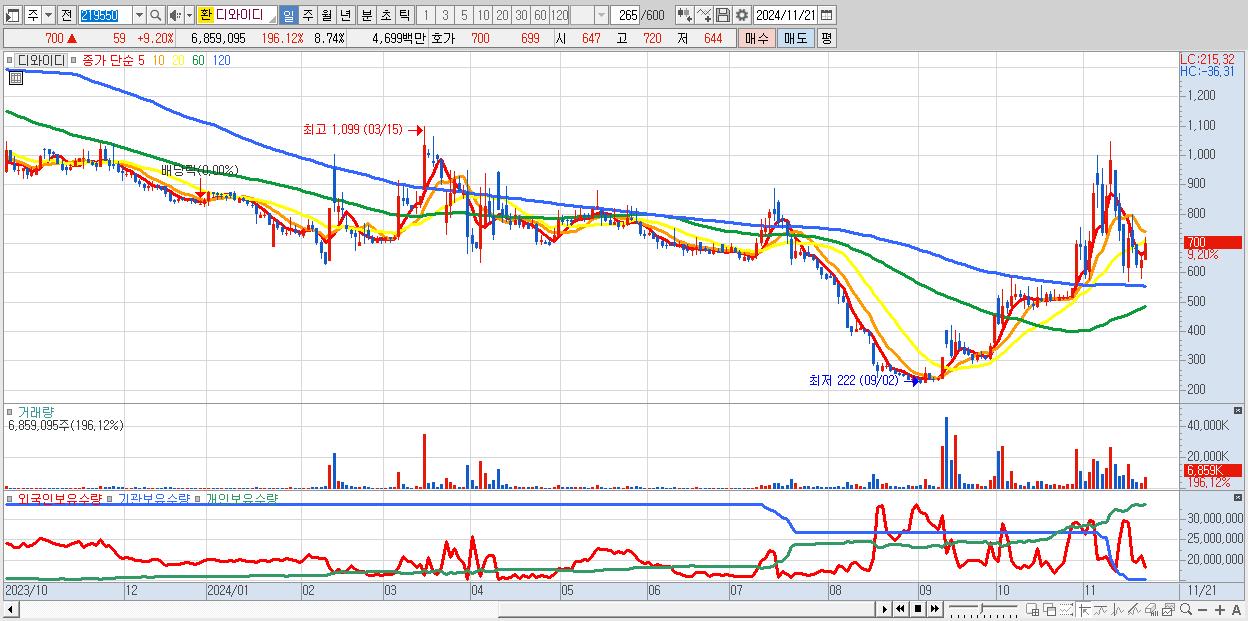Open chart settings gear icon
The width and height of the screenshot is (1248, 621).
click(742, 15)
